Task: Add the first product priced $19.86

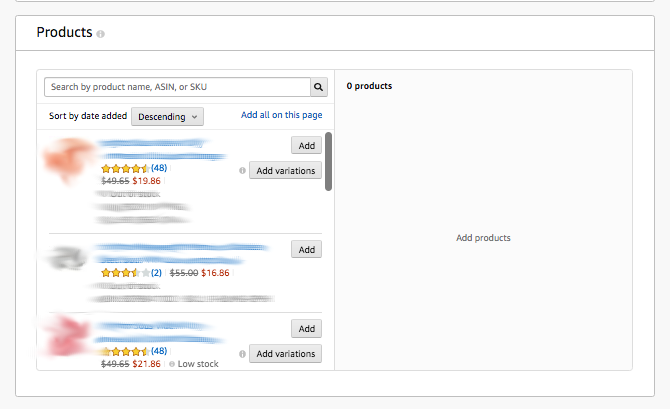Action: pos(306,146)
